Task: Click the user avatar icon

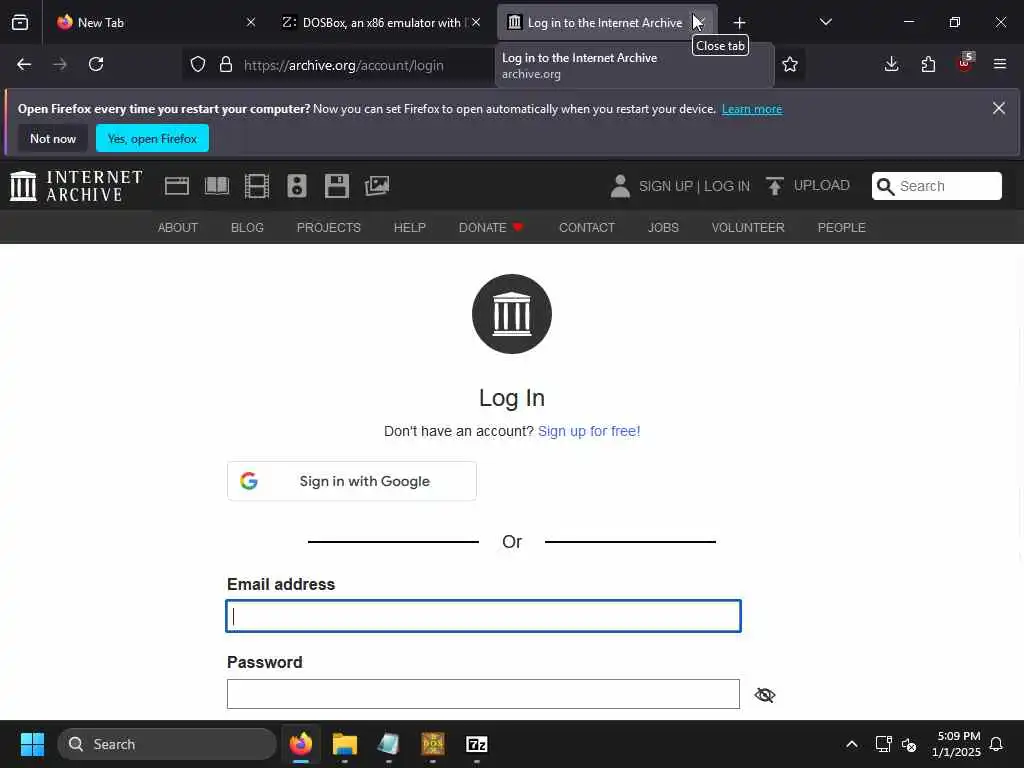Action: pyautogui.click(x=620, y=186)
